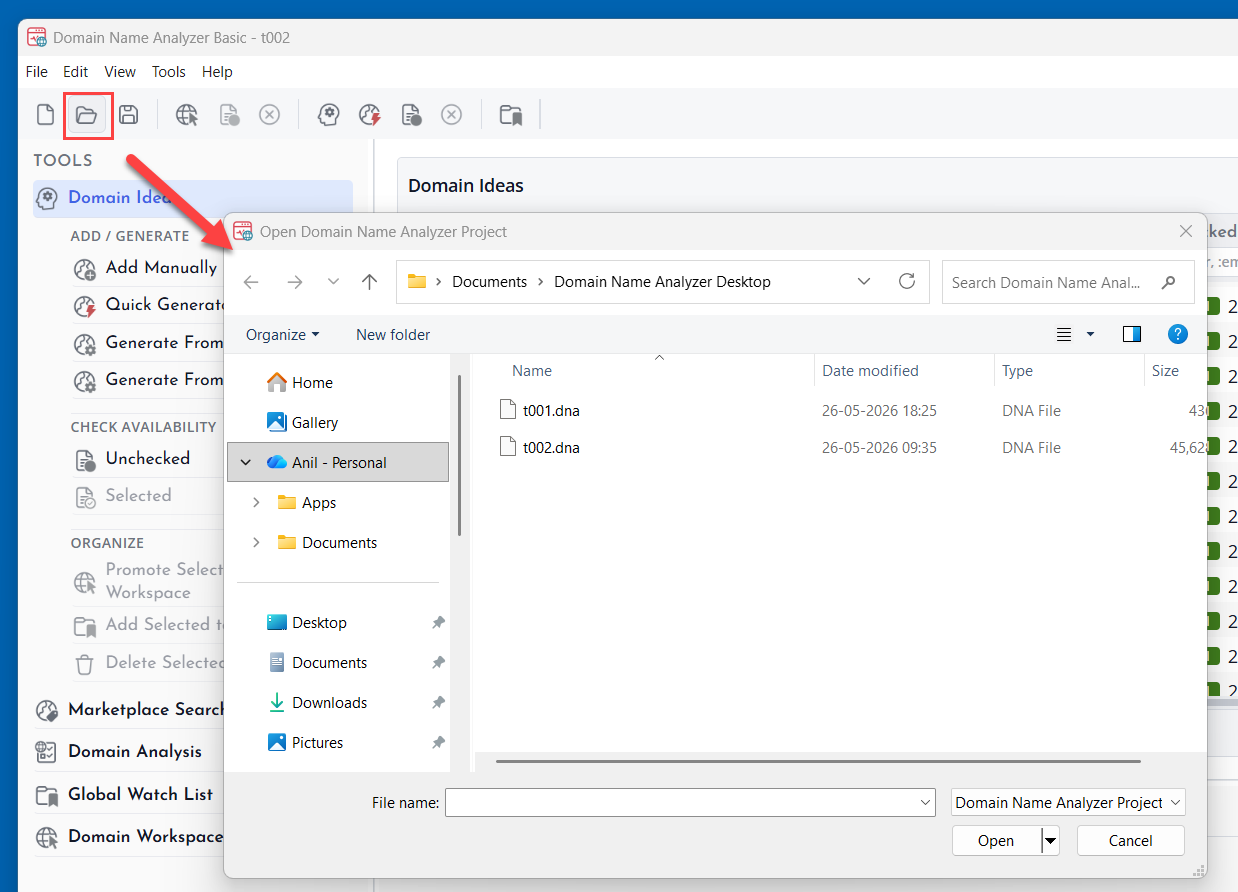The height and width of the screenshot is (892, 1238).
Task: Select Gallery in navigation pane
Action: pyautogui.click(x=314, y=423)
